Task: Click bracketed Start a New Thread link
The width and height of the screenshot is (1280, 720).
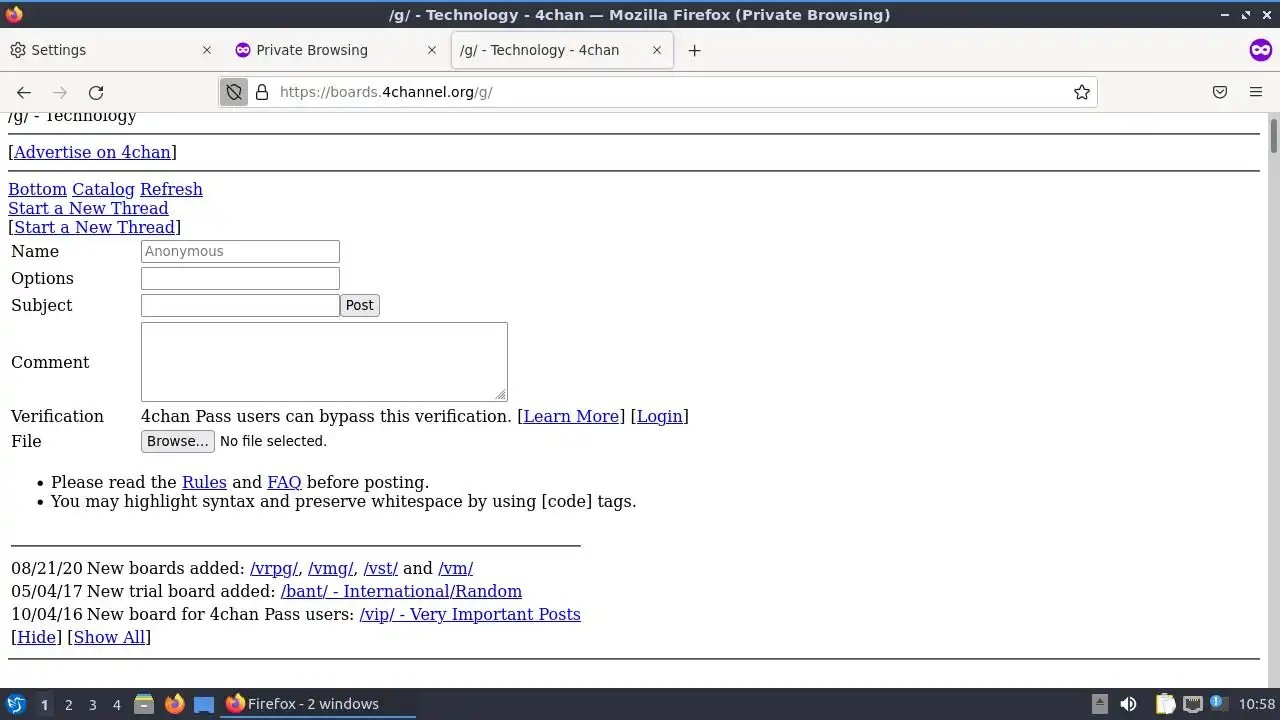Action: click(x=94, y=227)
